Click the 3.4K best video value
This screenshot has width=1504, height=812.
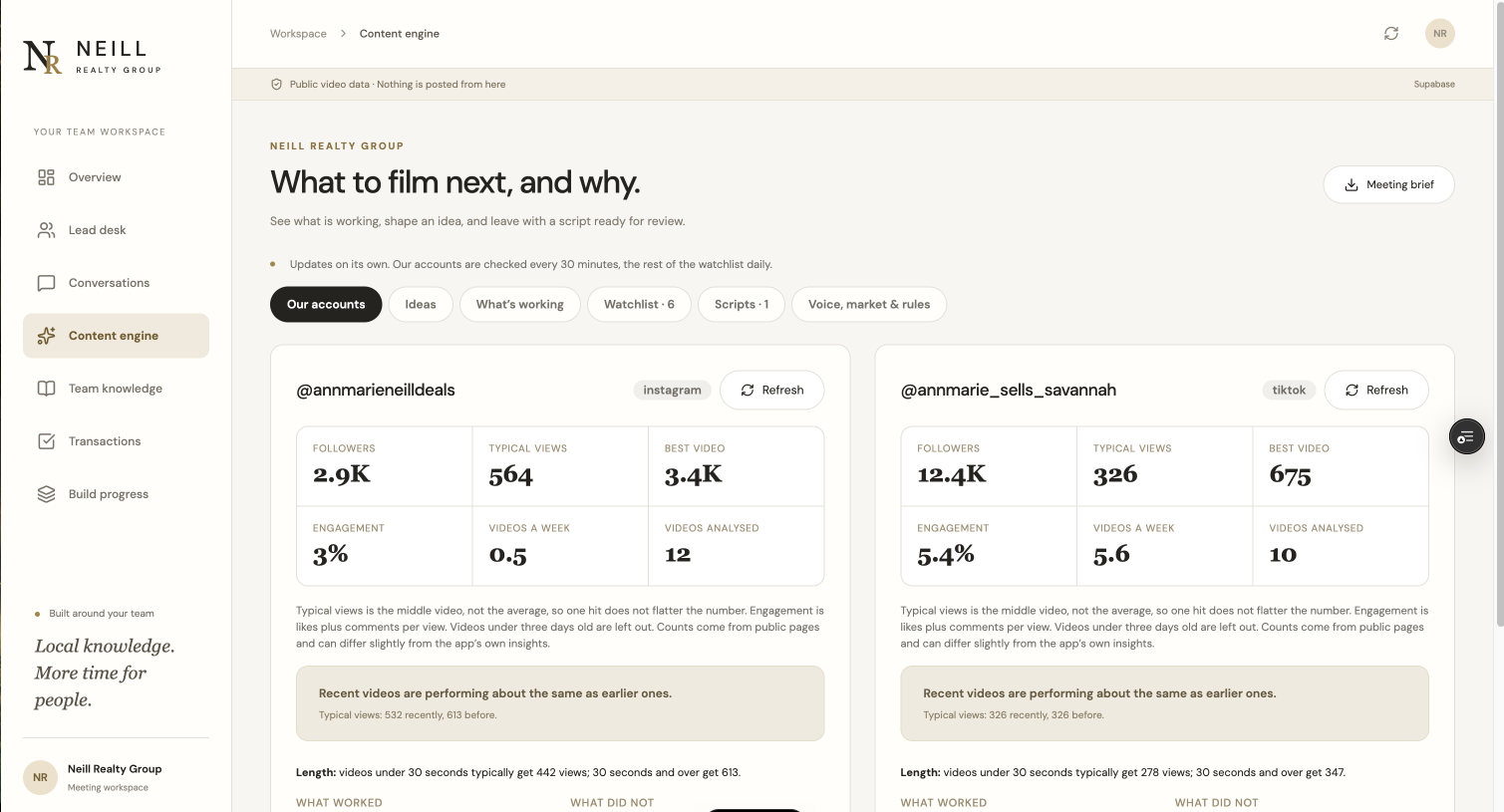694,475
